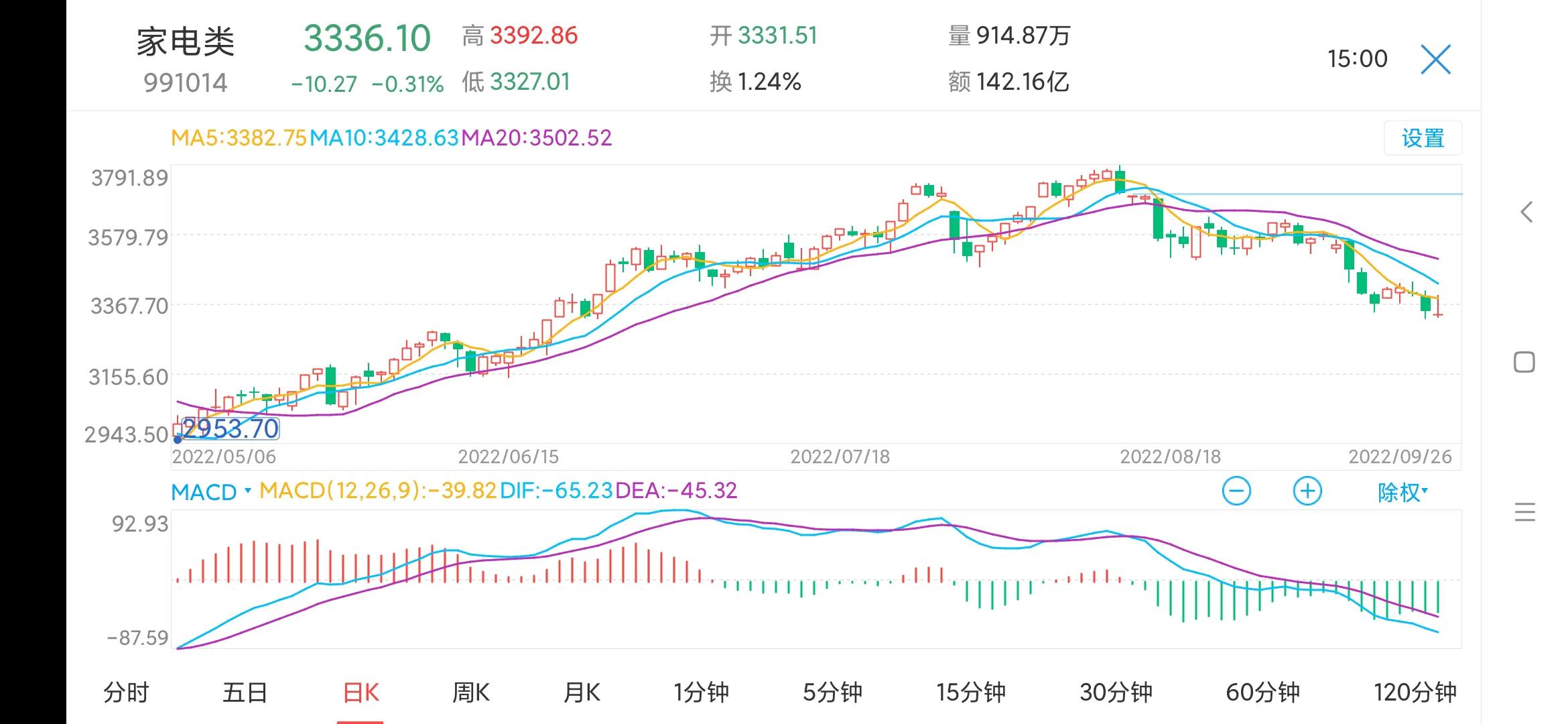This screenshot has width=1568, height=724.
Task: Switch to the 五日 tab
Action: pos(245,692)
